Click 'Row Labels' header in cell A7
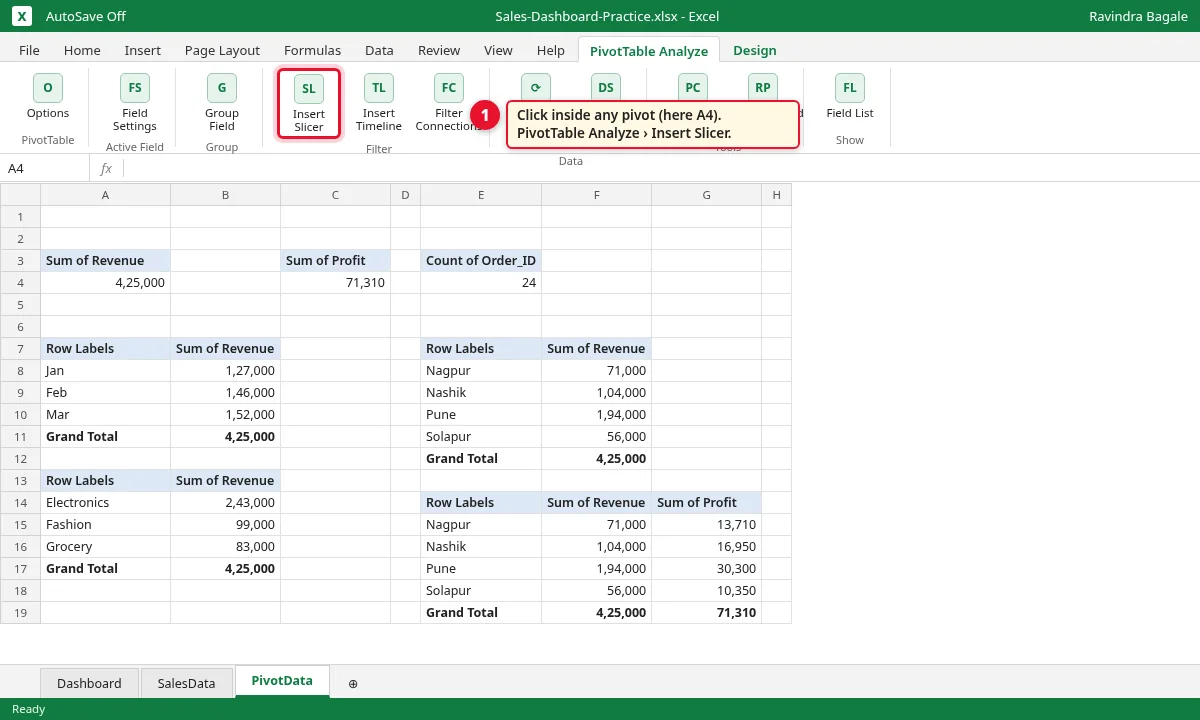Viewport: 1200px width, 720px height. tap(106, 349)
